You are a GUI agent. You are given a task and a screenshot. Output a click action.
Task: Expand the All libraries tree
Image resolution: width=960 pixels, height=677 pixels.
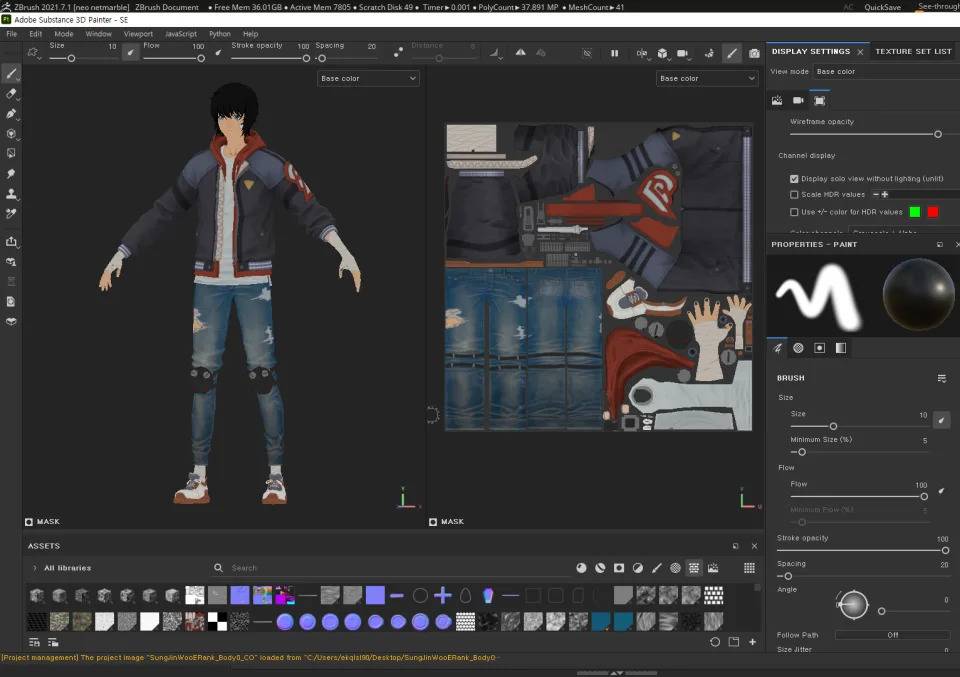pos(34,568)
